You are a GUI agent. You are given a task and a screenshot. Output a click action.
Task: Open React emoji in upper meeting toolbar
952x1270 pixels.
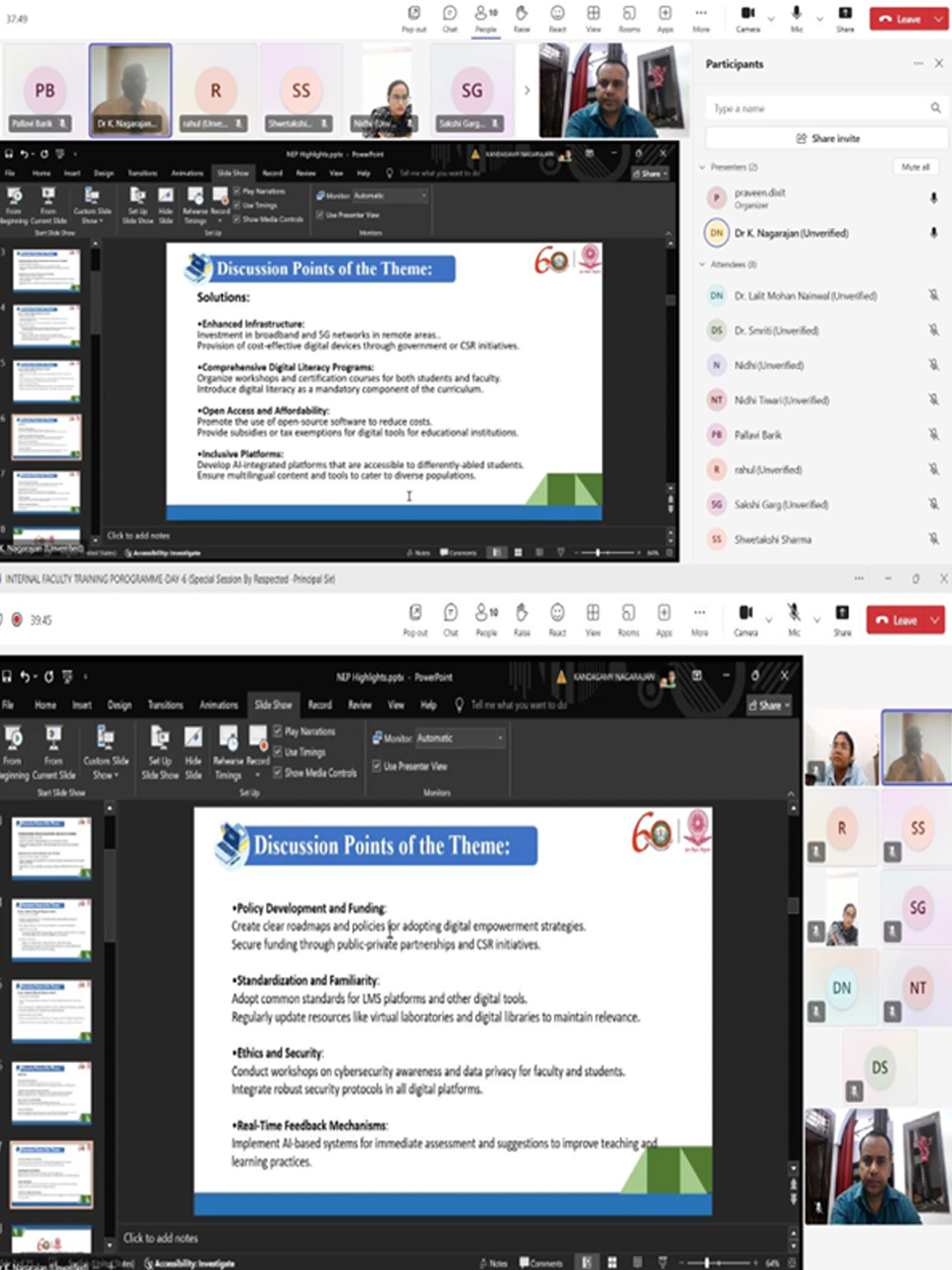(557, 17)
